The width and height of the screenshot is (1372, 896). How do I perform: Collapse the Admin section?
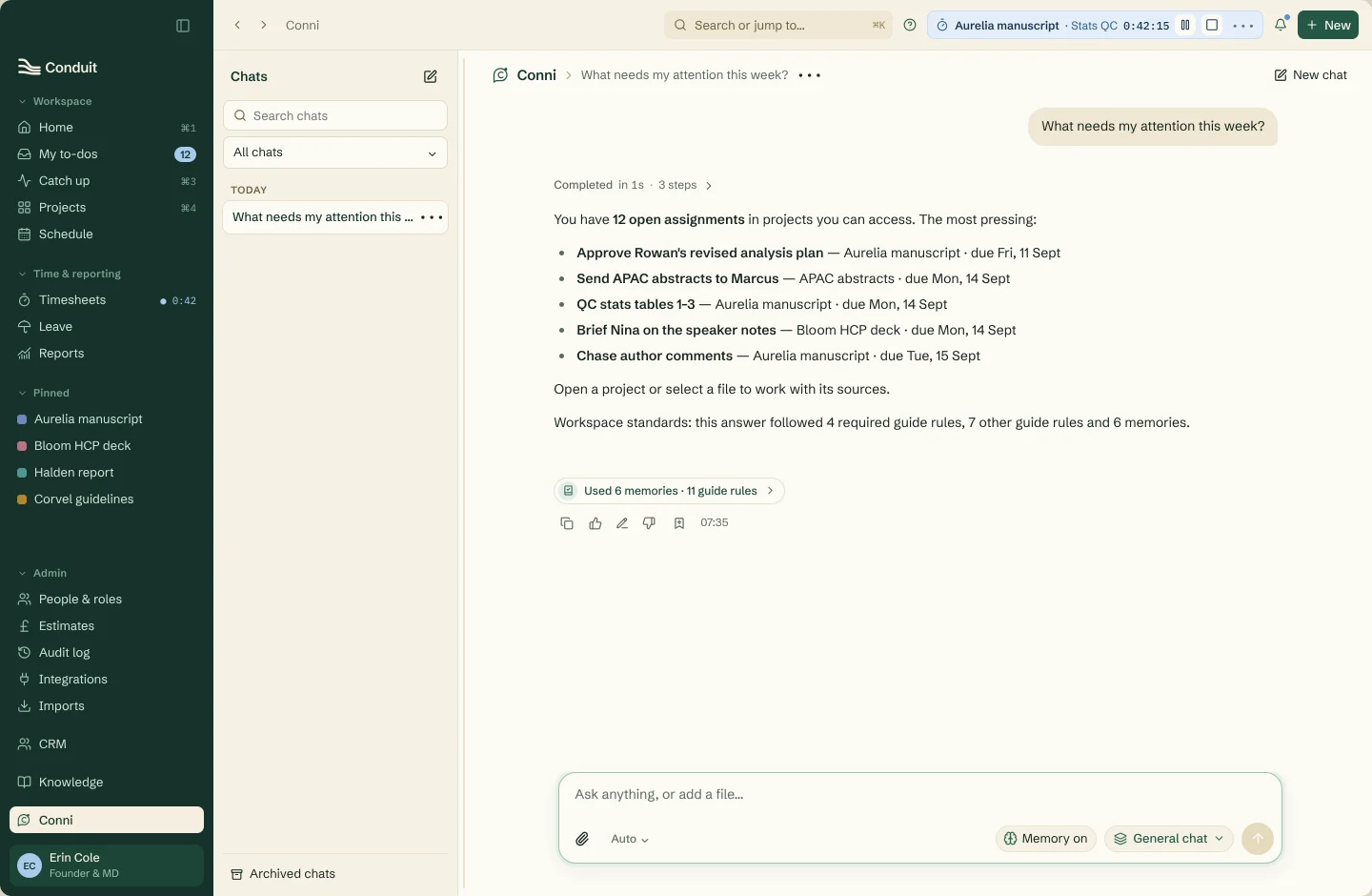(43, 573)
